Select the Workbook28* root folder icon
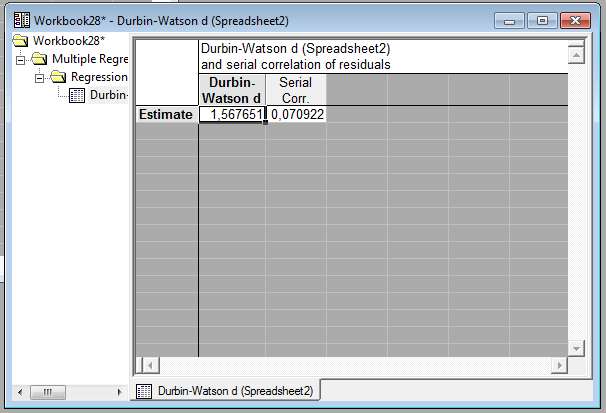The width and height of the screenshot is (606, 413). pos(20,40)
